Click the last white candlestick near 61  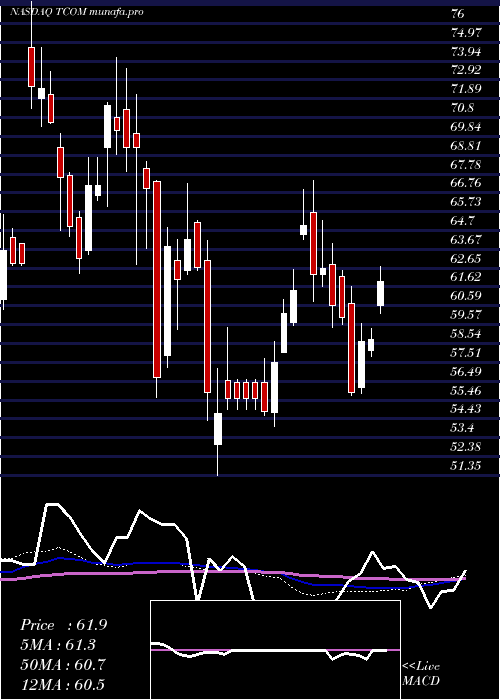click(380, 293)
